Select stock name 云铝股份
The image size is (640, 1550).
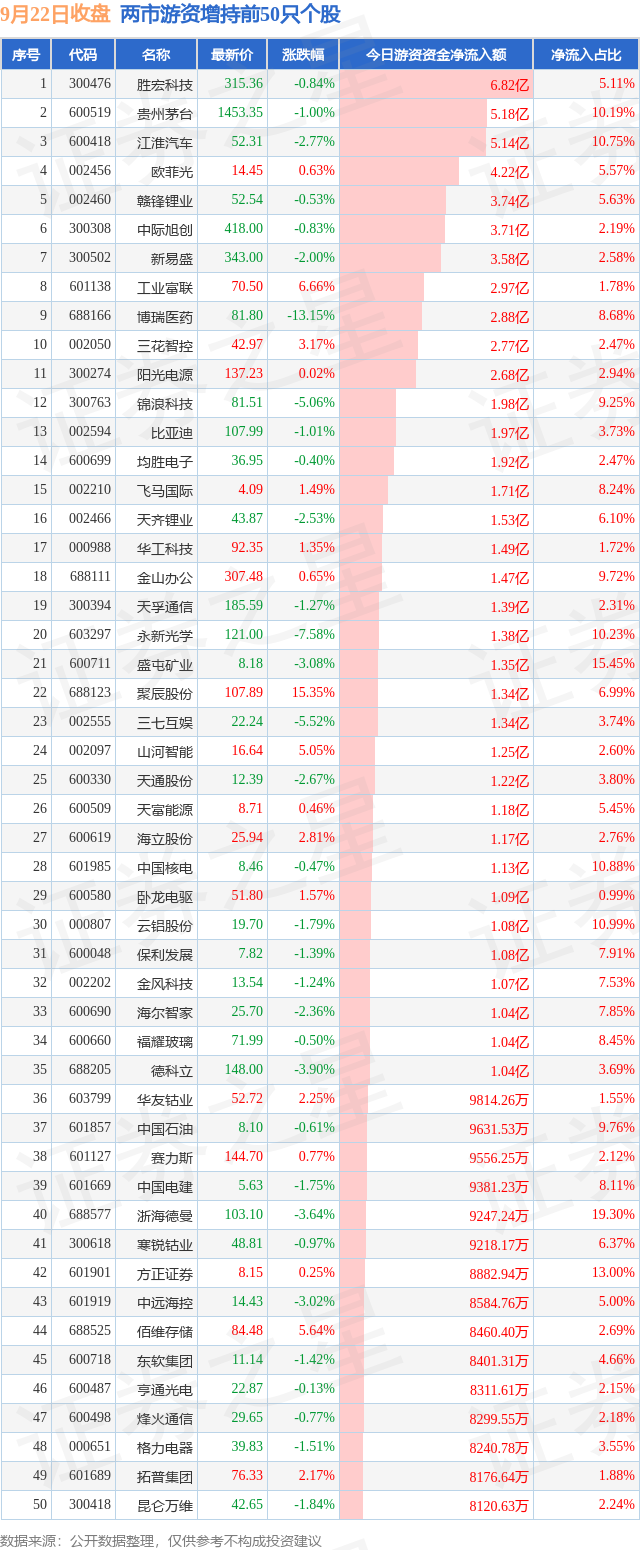tap(164, 925)
